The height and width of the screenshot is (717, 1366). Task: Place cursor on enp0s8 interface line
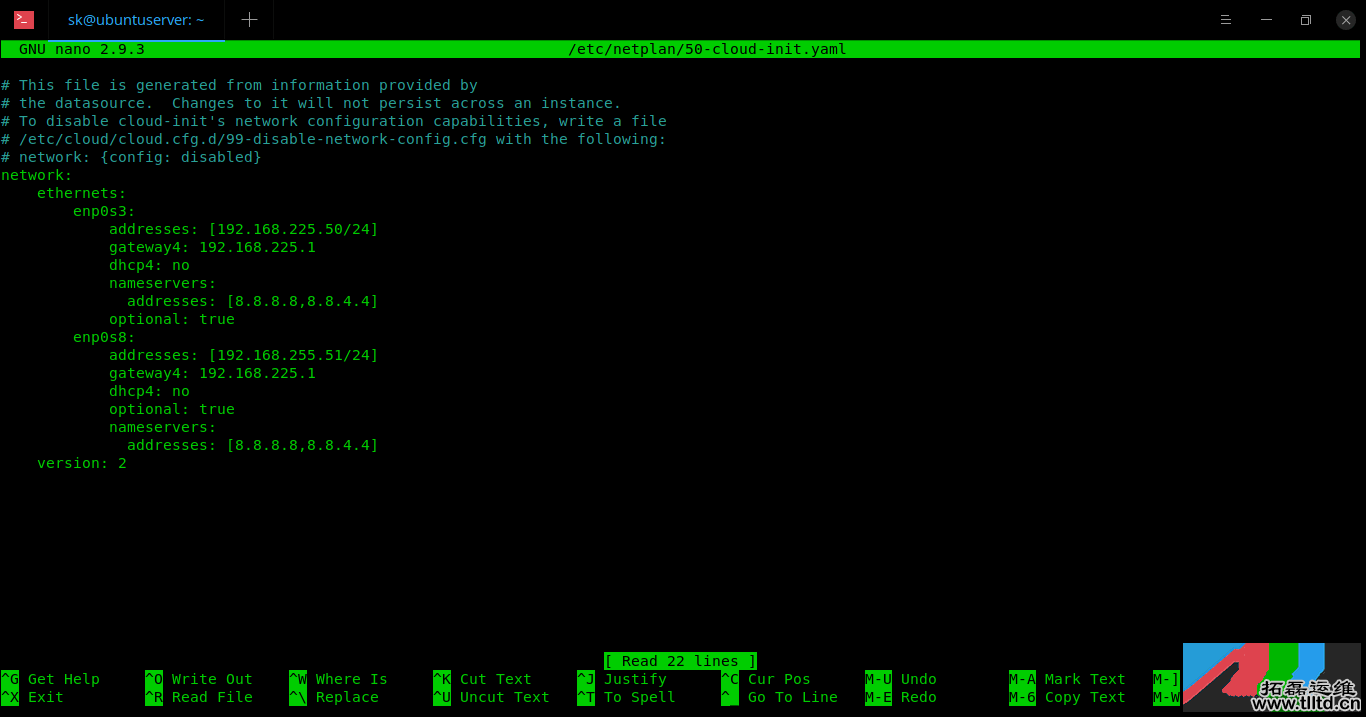point(104,337)
